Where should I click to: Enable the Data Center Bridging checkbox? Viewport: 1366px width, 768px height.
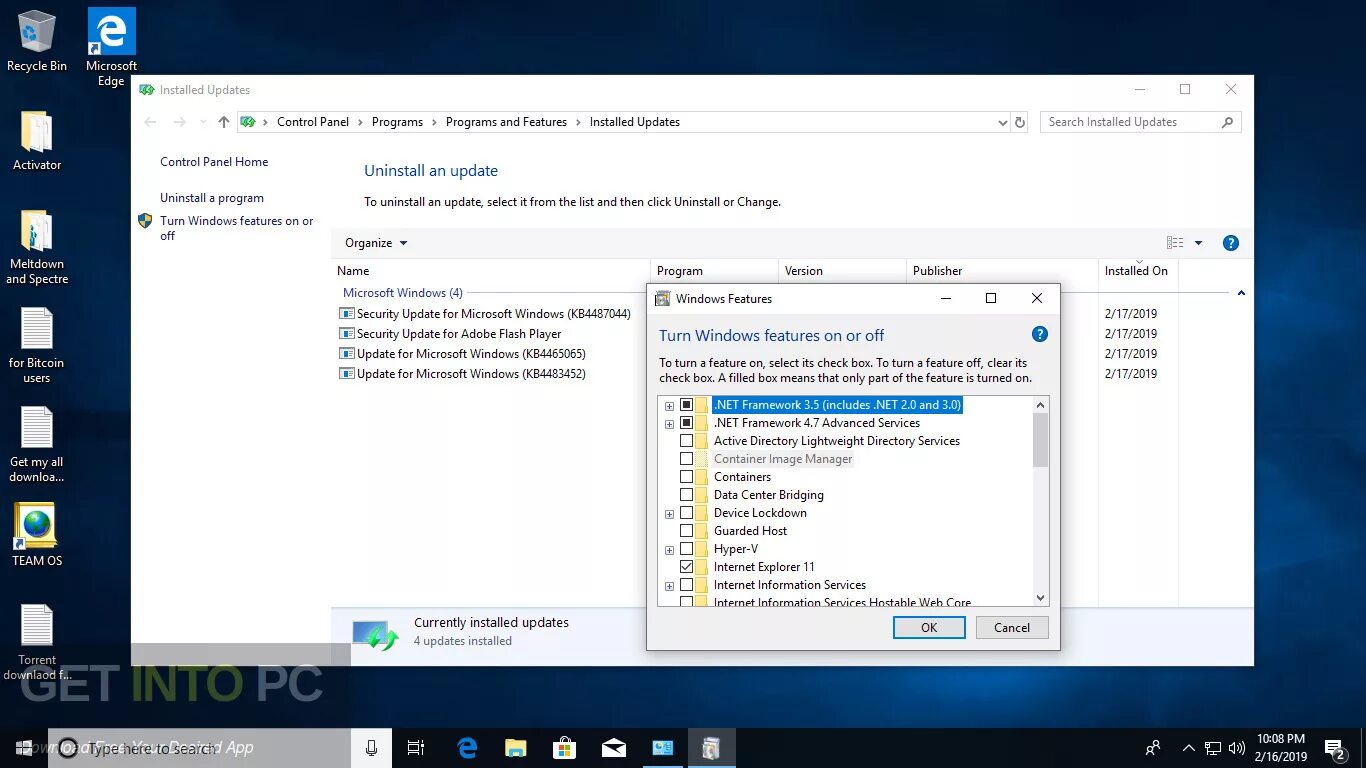coord(686,495)
